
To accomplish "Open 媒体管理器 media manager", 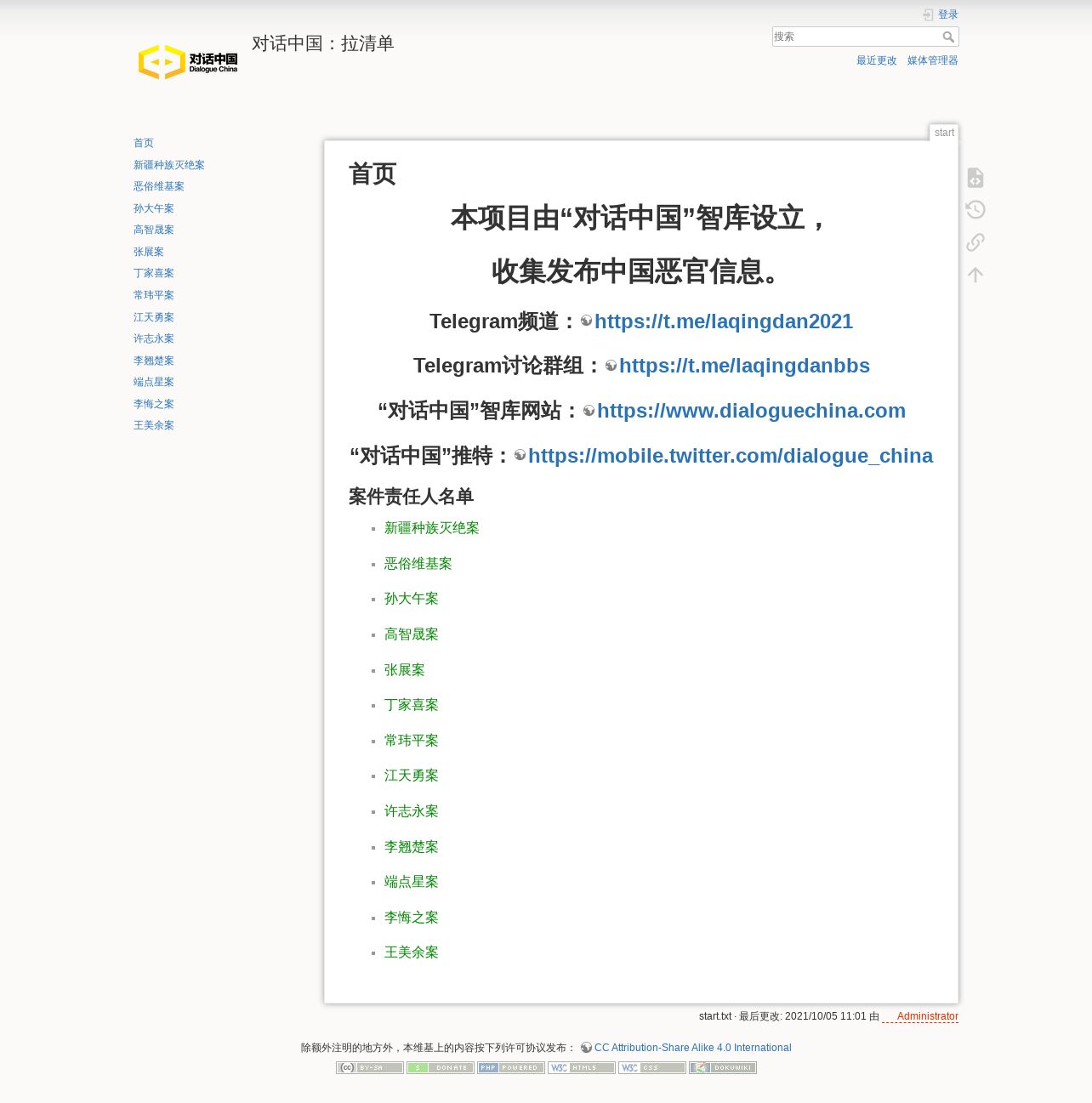I will point(933,60).
